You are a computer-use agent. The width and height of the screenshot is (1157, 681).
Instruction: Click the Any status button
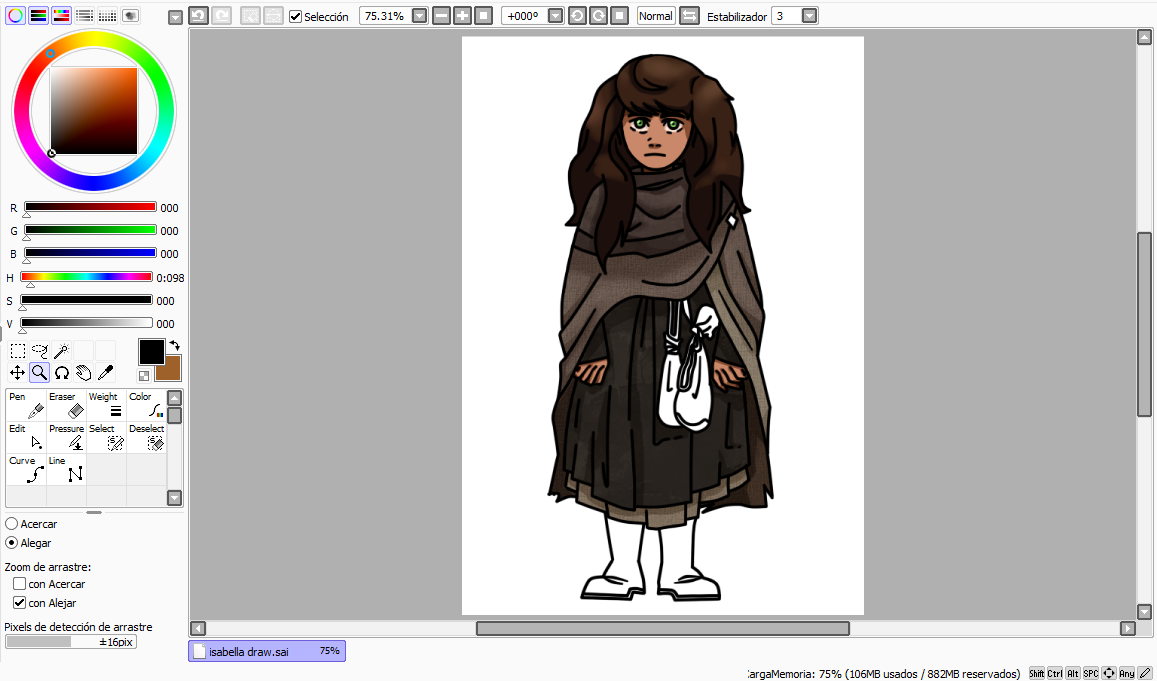point(1127,673)
